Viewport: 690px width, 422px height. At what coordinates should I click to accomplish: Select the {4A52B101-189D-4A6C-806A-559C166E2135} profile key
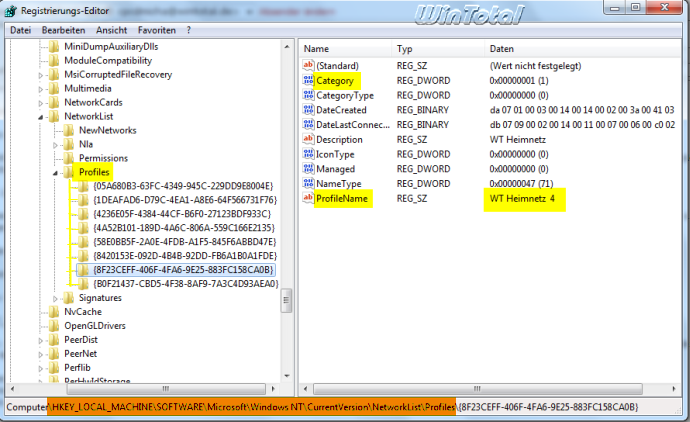tap(184, 228)
